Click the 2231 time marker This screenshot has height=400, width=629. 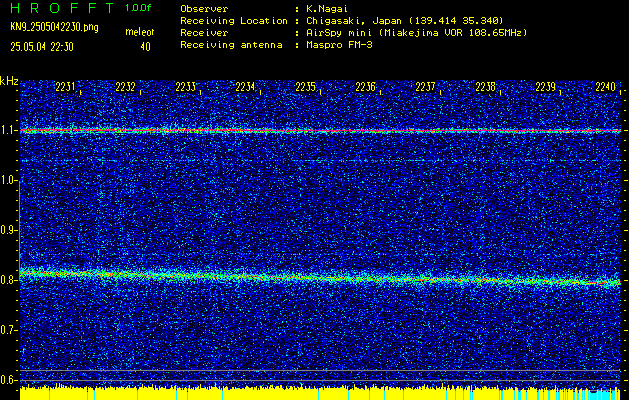tap(65, 87)
